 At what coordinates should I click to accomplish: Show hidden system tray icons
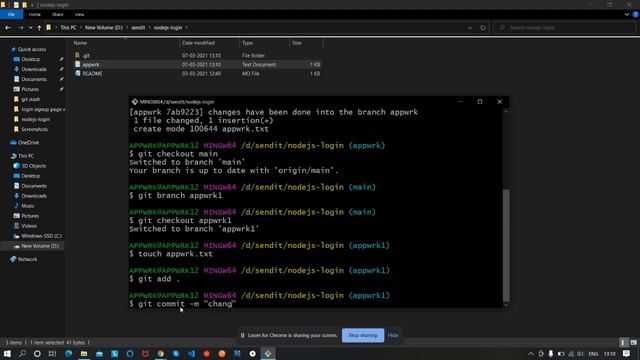point(531,353)
